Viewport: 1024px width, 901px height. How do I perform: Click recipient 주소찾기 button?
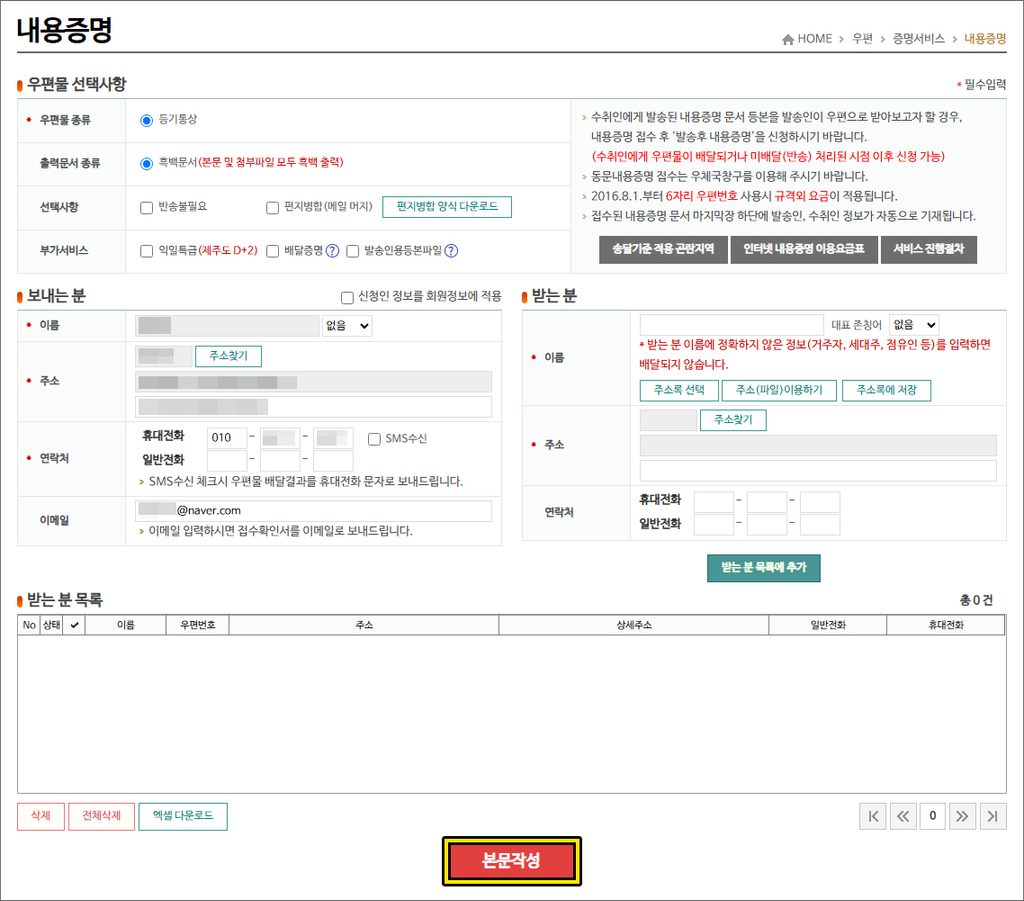(733, 420)
